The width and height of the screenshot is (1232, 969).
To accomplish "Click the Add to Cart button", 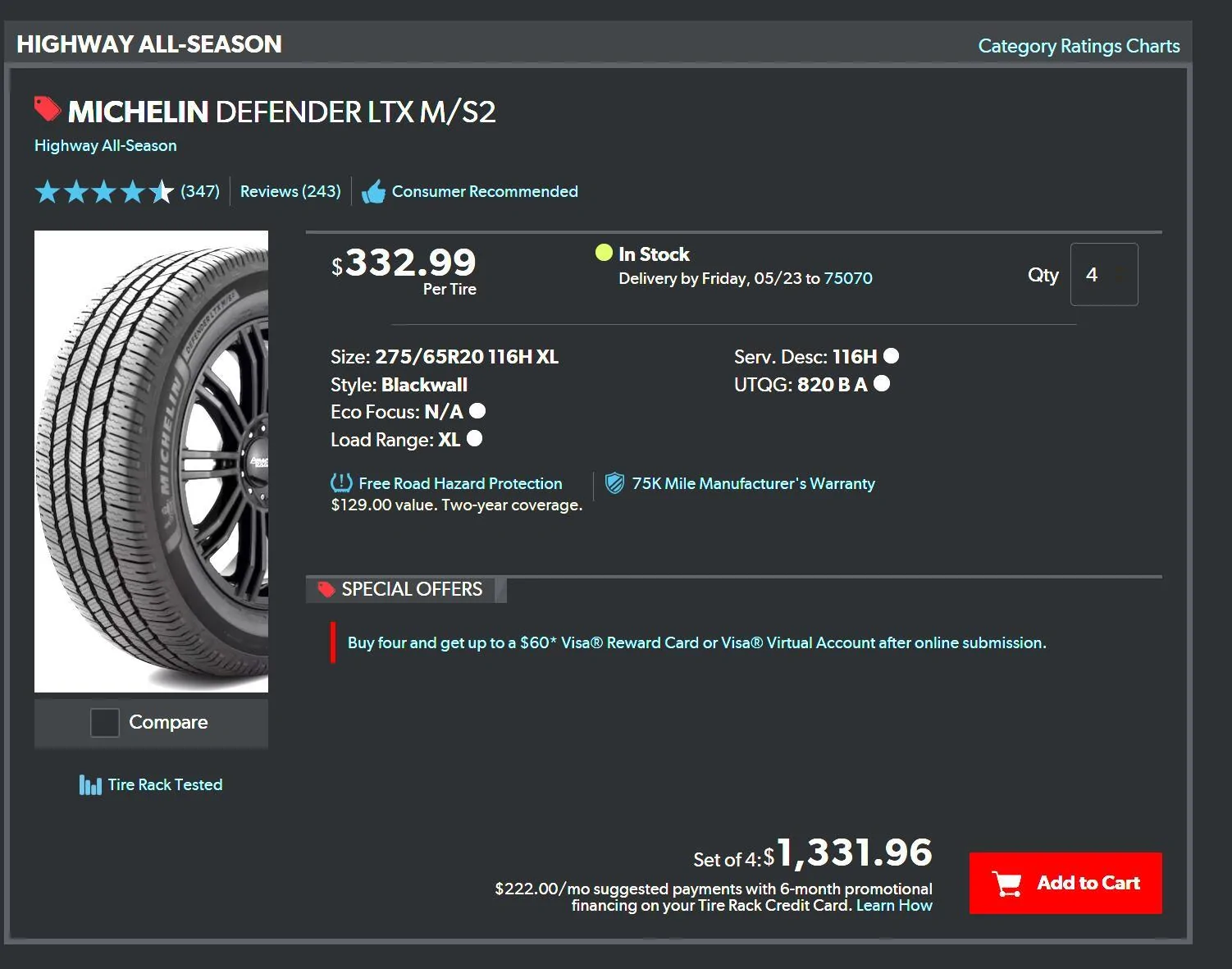I will [1065, 883].
